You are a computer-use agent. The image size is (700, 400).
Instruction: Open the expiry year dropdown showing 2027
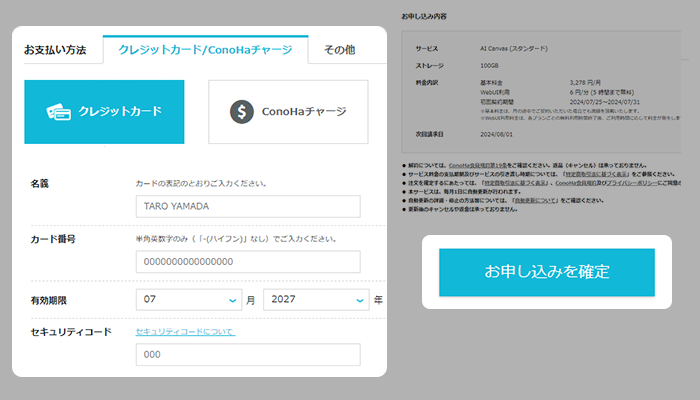316,300
